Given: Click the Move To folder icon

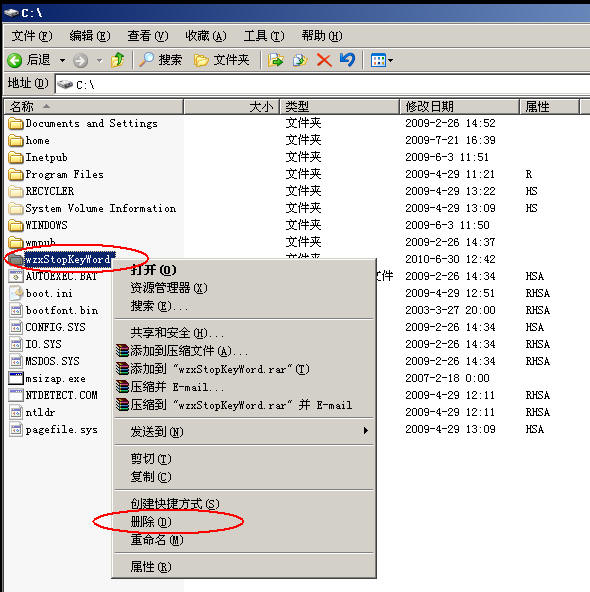Looking at the screenshot, I should point(276,60).
